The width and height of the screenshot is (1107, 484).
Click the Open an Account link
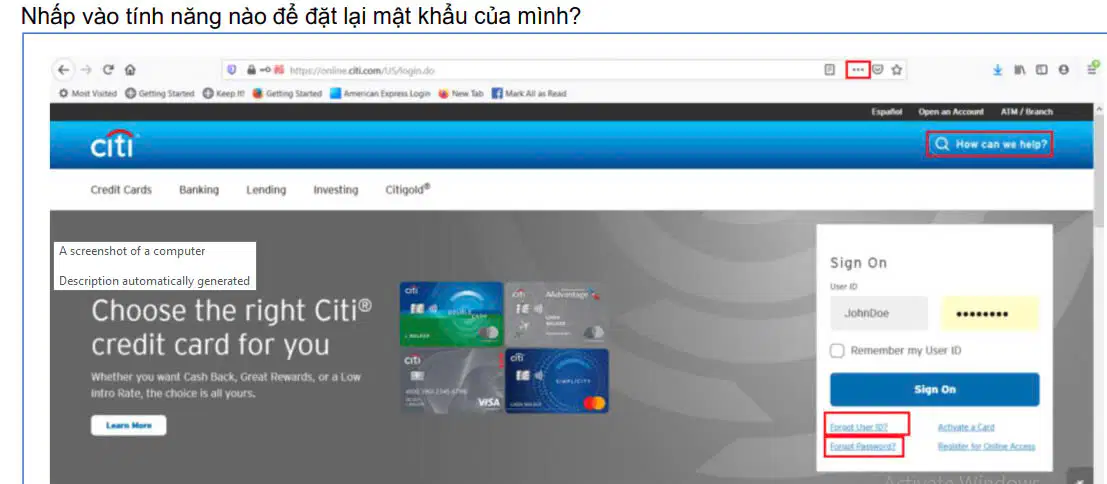click(x=951, y=112)
